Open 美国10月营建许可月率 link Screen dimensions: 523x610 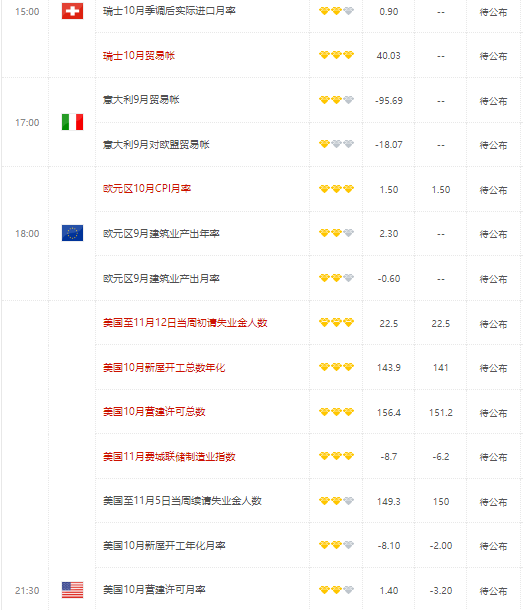coord(154,590)
